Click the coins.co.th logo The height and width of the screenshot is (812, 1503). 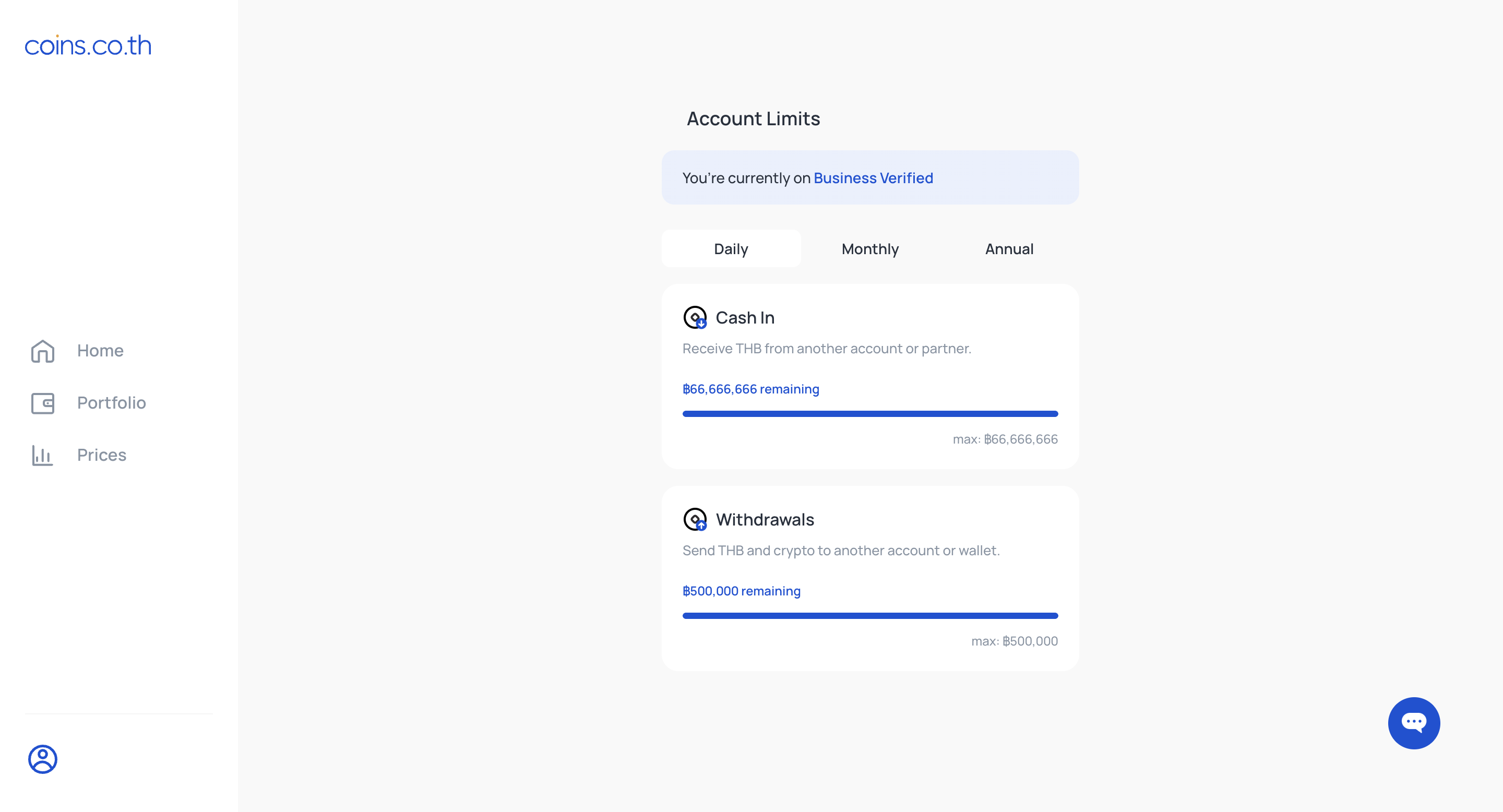click(x=88, y=45)
